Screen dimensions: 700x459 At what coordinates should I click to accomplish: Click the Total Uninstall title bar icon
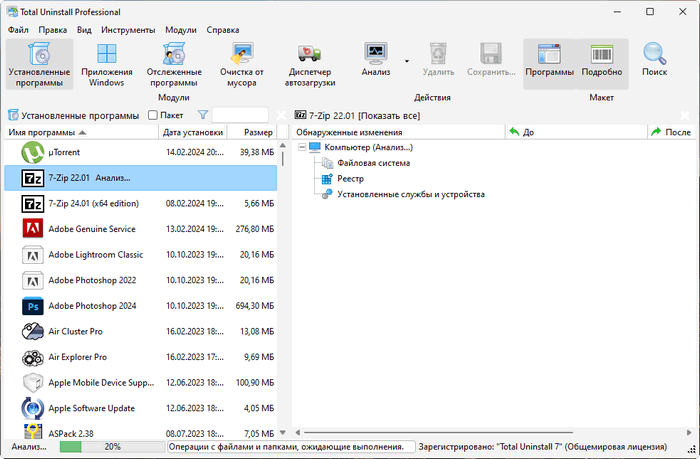pos(12,12)
